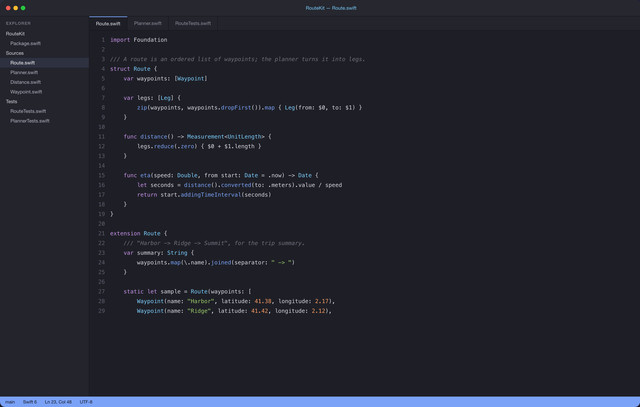Viewport: 640px width, 407px height.
Task: Click the 'import Foundation' code line
Action: 138,40
